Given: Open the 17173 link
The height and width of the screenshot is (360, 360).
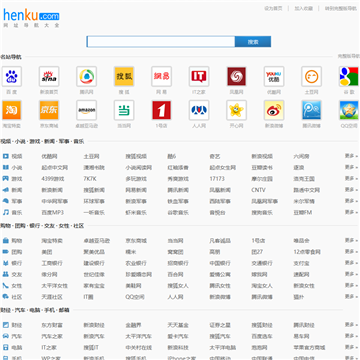Looking at the screenshot, I should (217, 179).
